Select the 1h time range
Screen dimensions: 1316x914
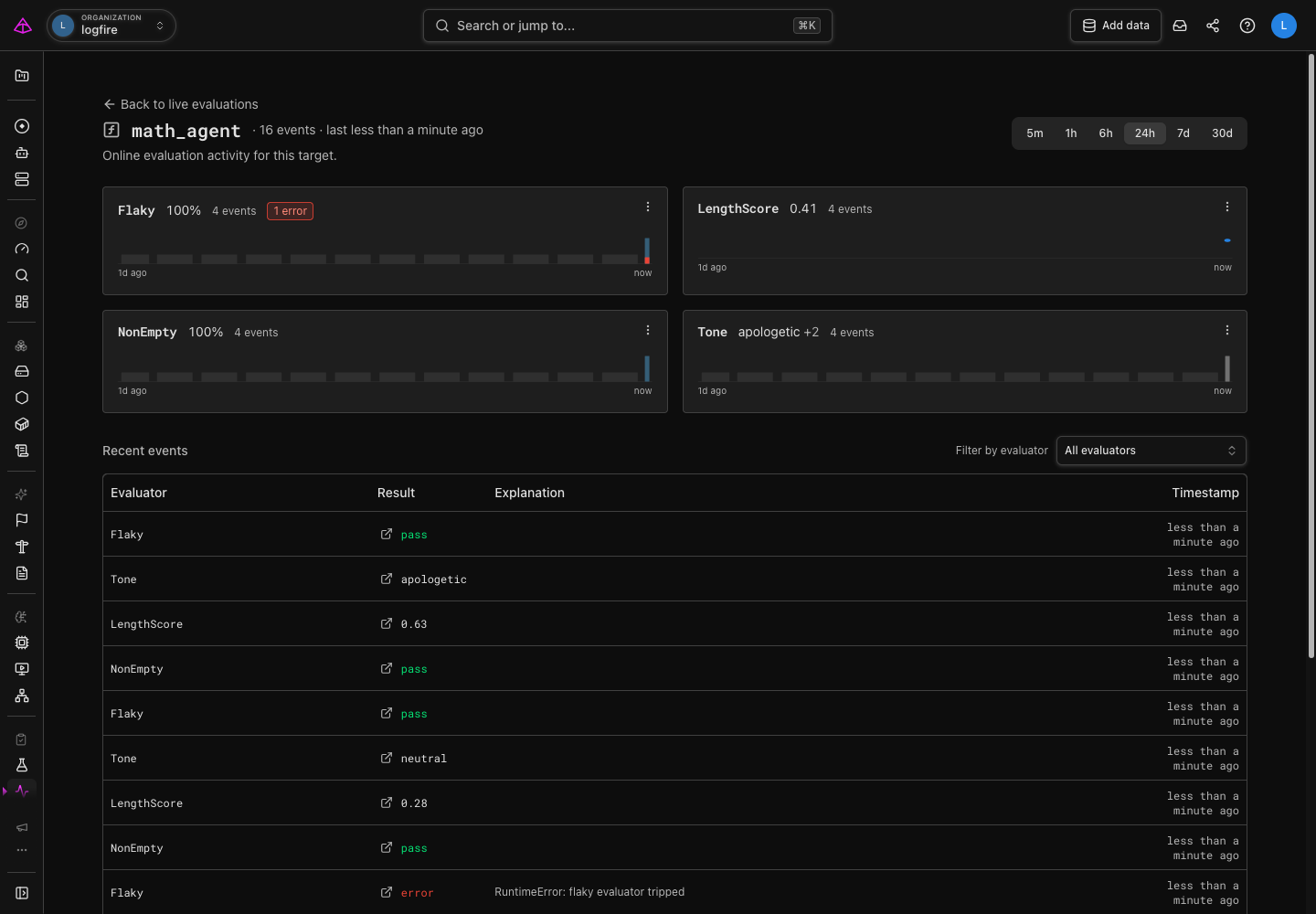1071,133
